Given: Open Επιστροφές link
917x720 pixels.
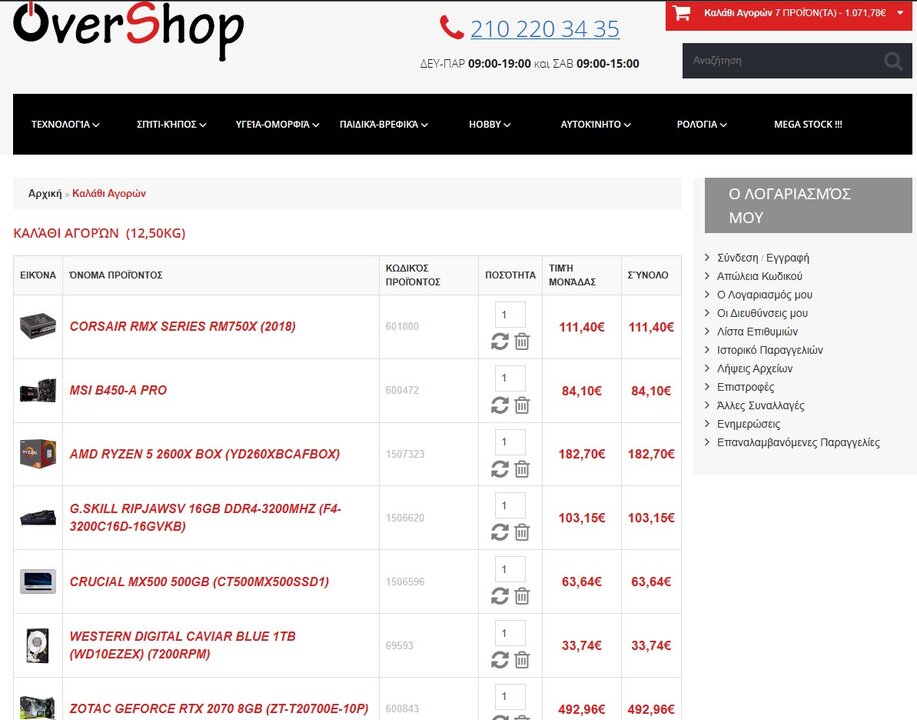Looking at the screenshot, I should coord(746,387).
